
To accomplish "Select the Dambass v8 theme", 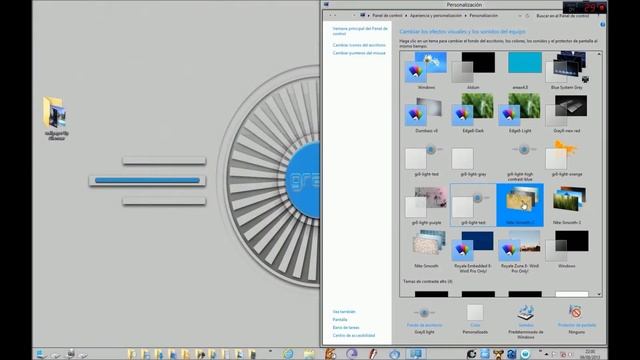I will click(426, 113).
